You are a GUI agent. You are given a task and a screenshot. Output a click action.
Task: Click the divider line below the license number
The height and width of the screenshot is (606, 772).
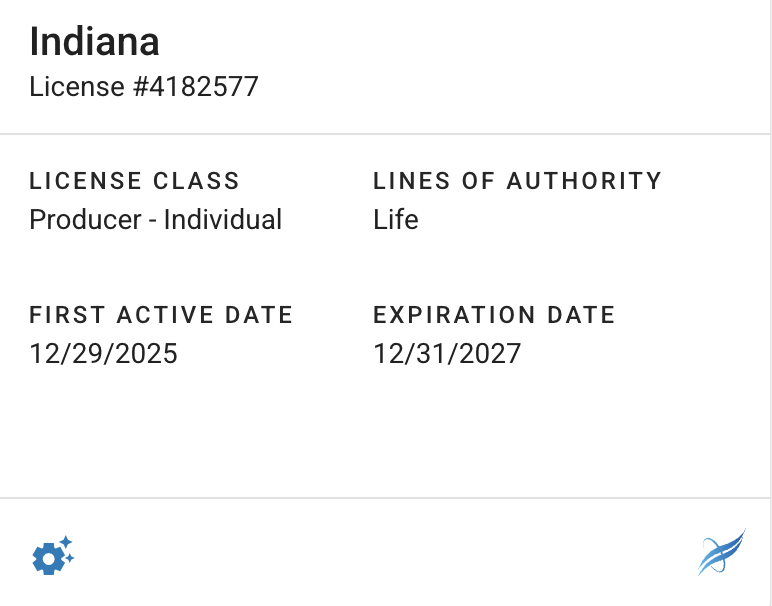[386, 134]
